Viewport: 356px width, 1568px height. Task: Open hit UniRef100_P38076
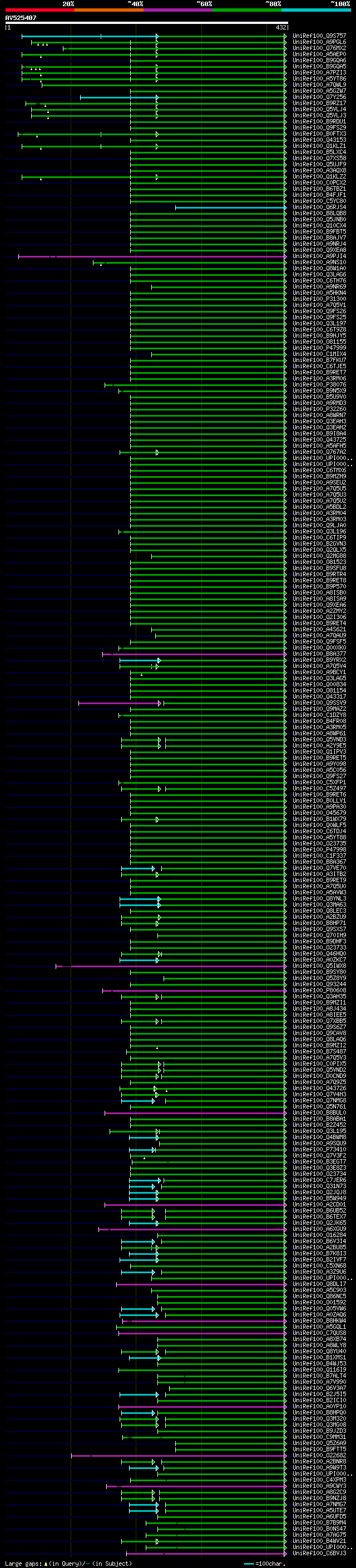(319, 385)
